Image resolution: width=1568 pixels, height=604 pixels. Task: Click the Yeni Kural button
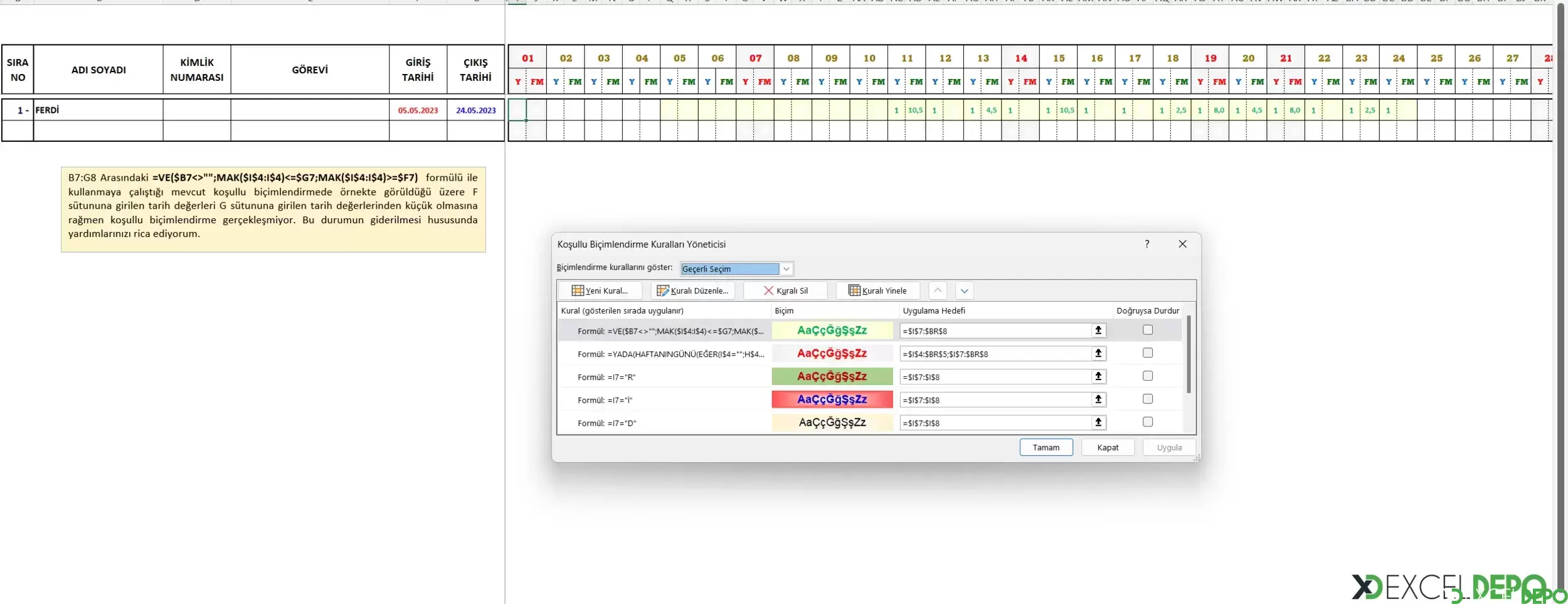tap(600, 290)
